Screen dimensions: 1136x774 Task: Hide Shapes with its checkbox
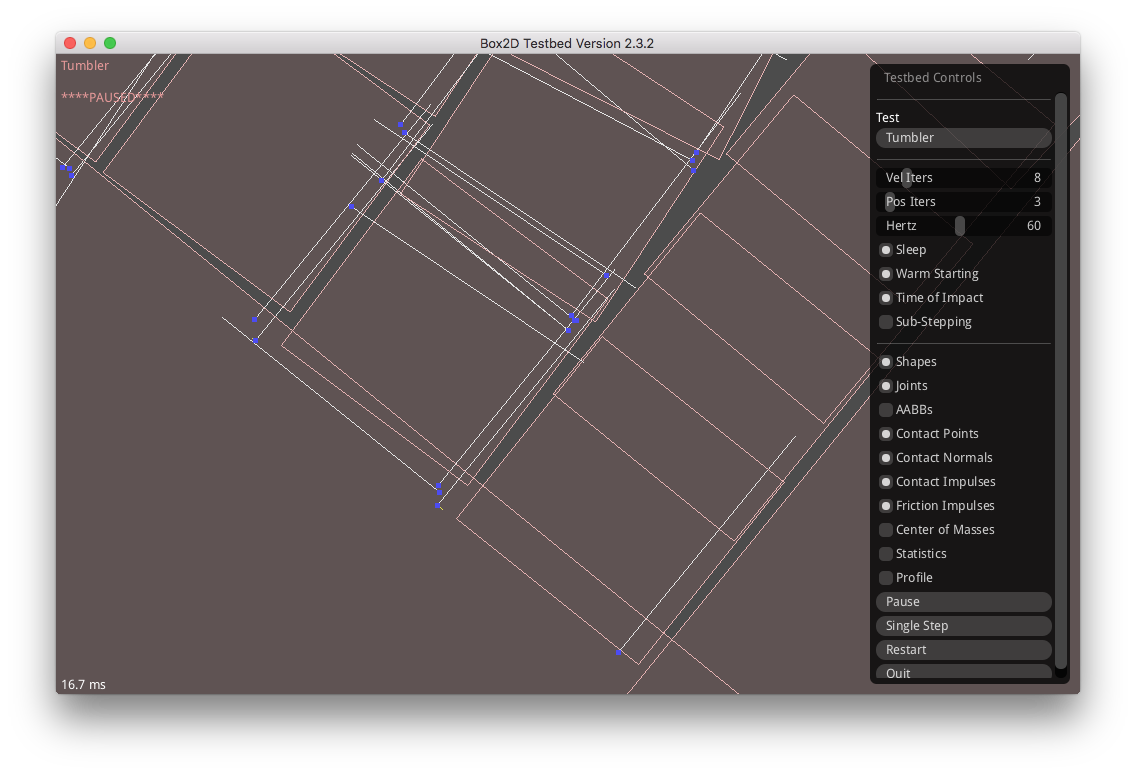click(x=886, y=362)
